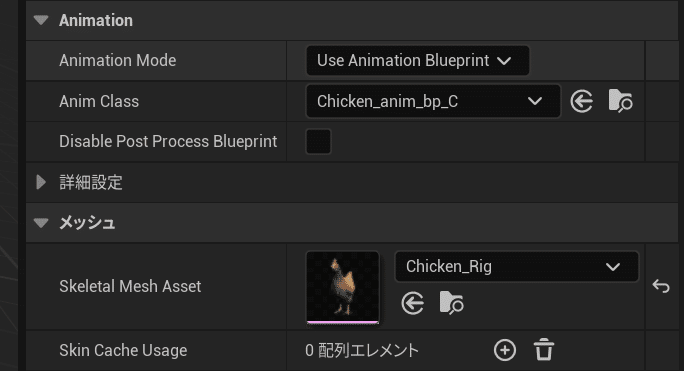Open the Anim Class Chicken_anim_bp_C dropdown
The image size is (684, 371).
click(x=433, y=101)
